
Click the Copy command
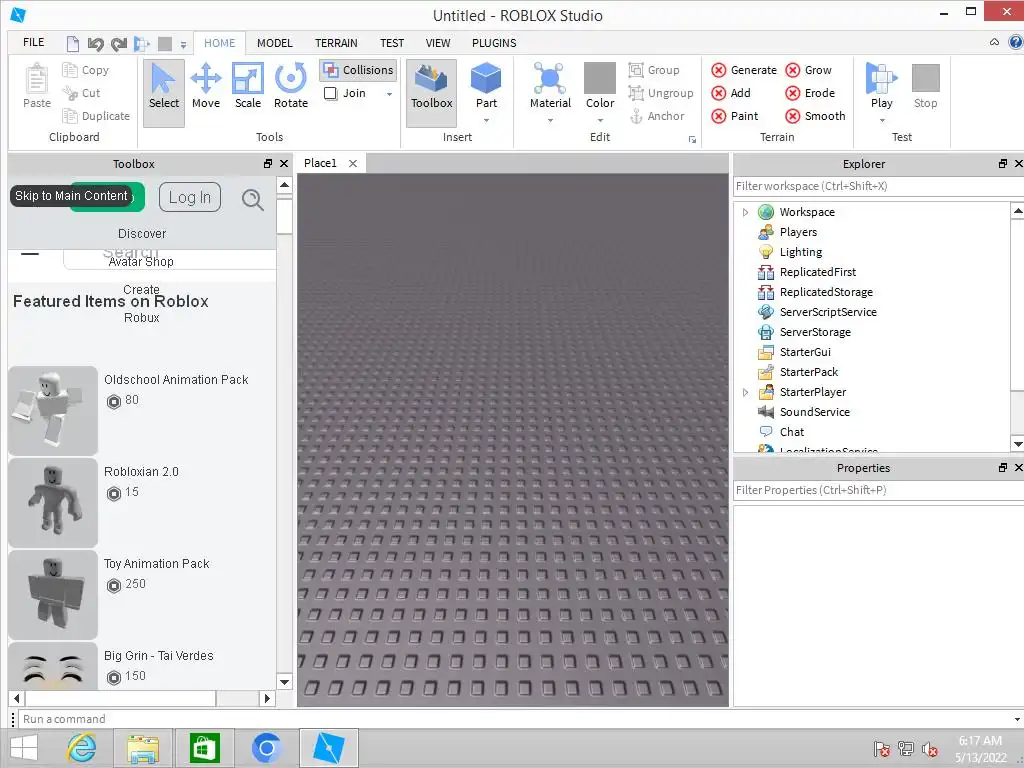(x=86, y=70)
